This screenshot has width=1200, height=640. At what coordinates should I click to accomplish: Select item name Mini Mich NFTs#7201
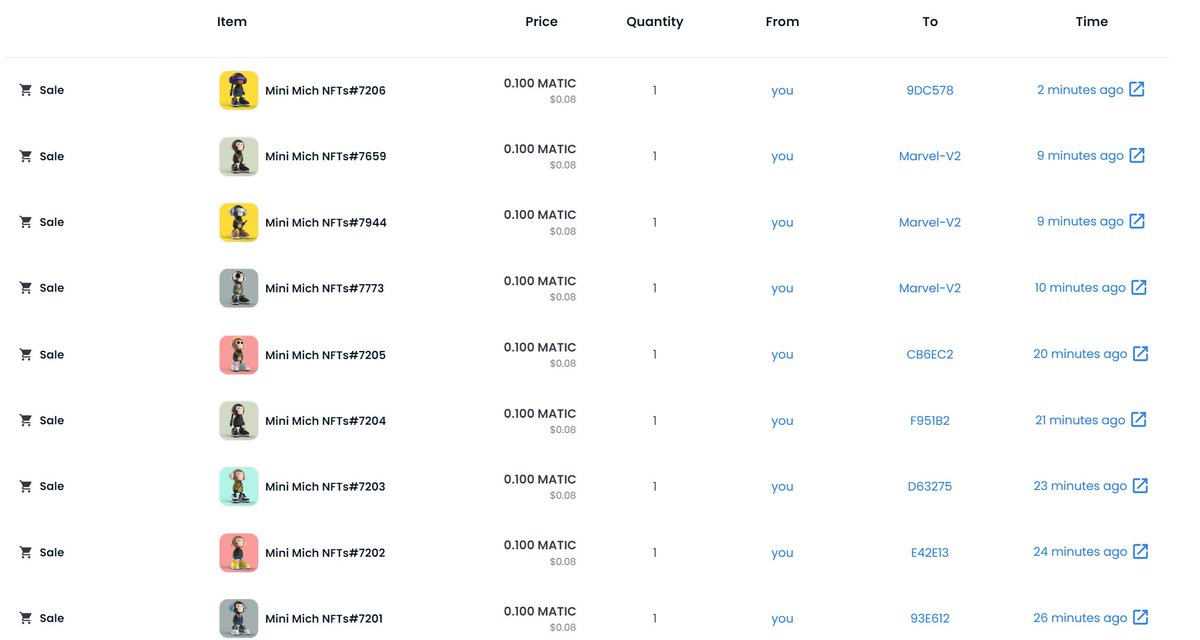324,619
